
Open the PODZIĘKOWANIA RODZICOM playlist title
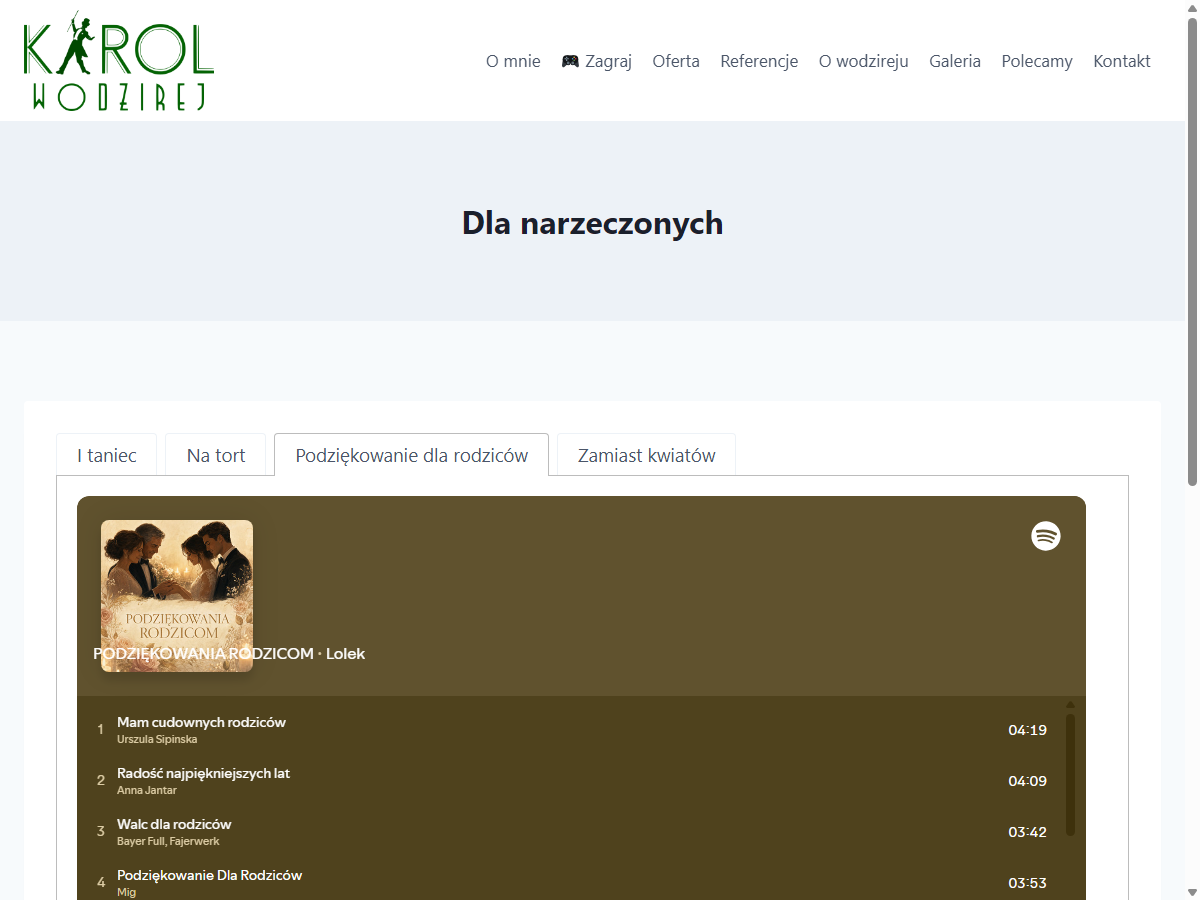click(203, 654)
